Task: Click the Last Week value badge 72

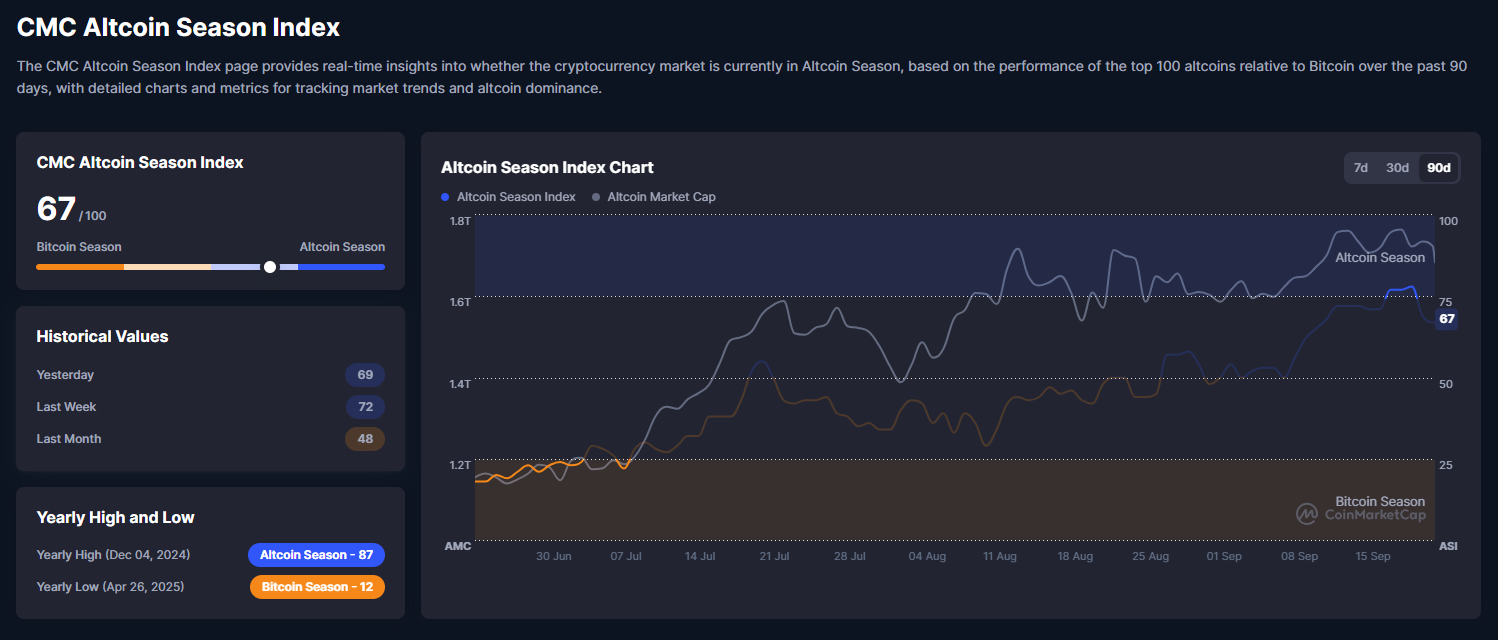Action: pos(365,407)
